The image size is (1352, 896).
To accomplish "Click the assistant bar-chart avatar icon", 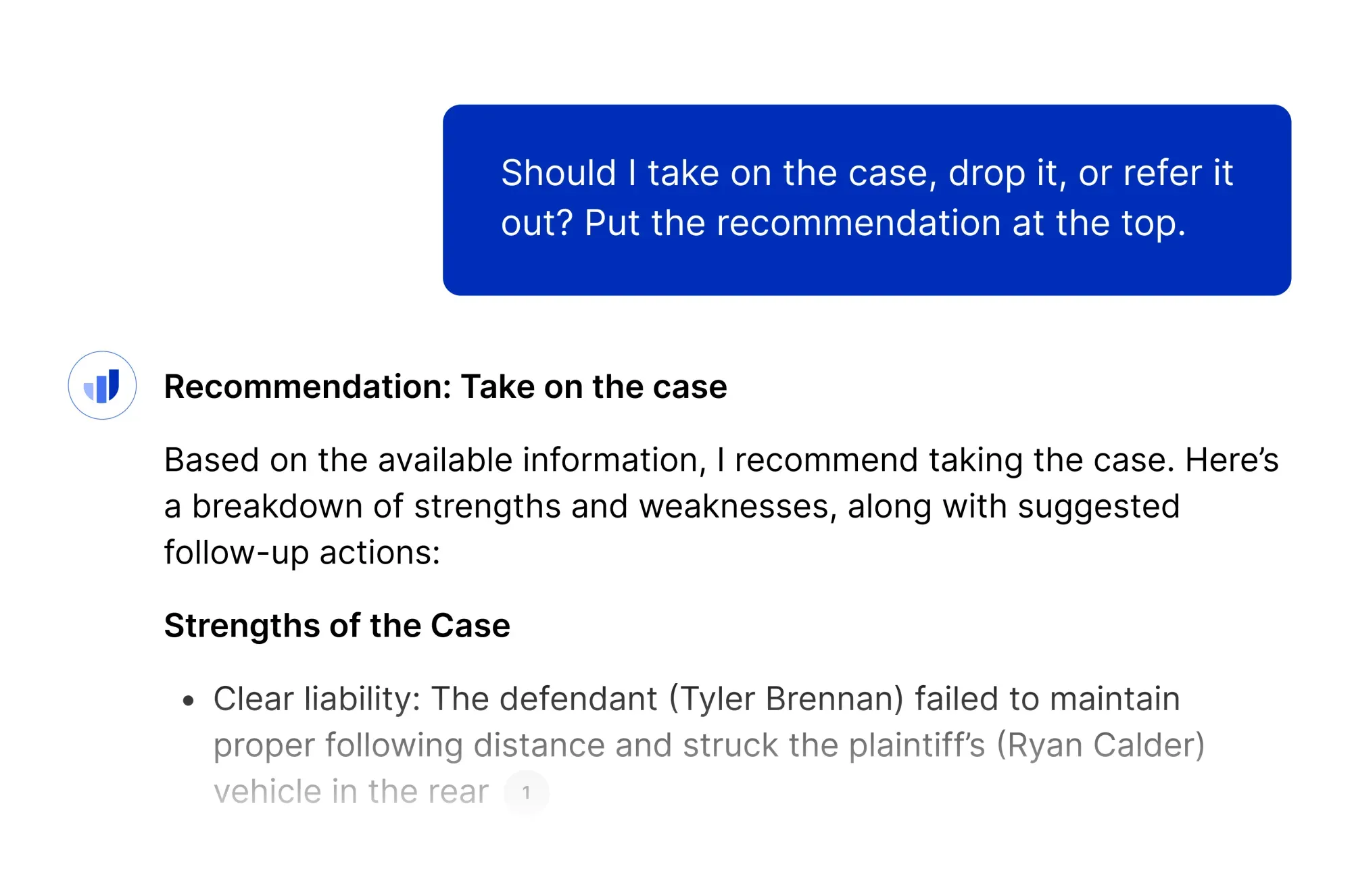I will click(x=102, y=385).
